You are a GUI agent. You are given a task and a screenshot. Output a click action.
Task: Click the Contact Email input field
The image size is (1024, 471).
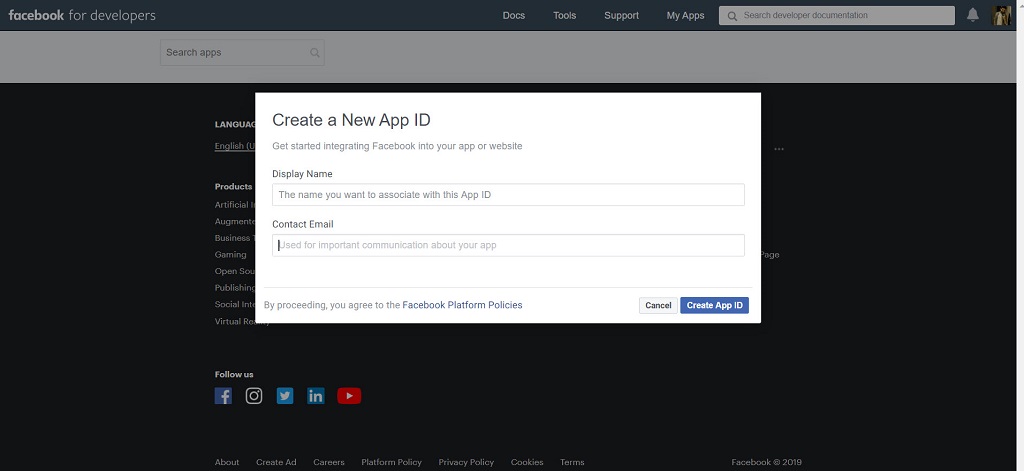[508, 245]
